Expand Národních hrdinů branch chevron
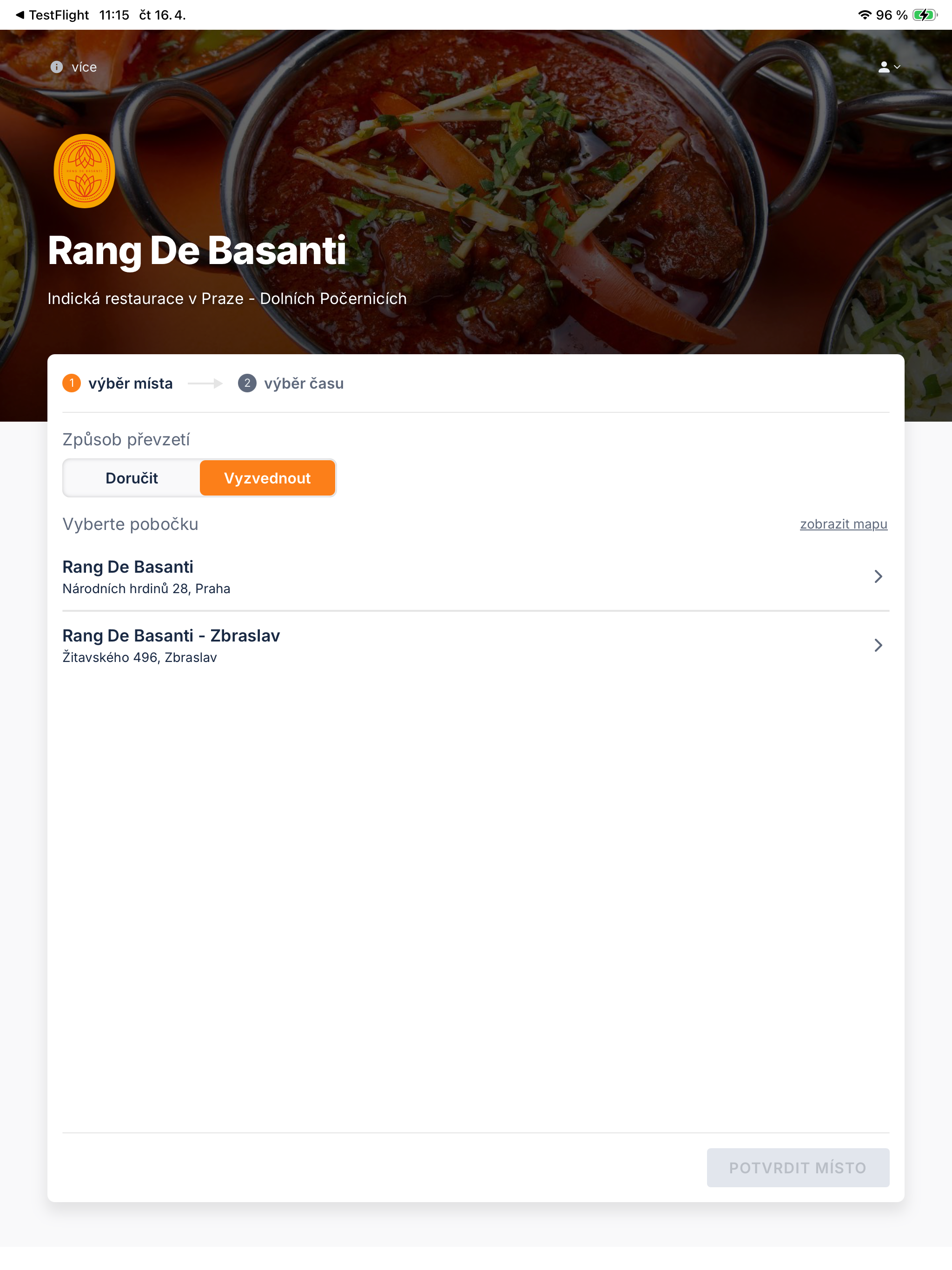952x1270 pixels. click(878, 576)
